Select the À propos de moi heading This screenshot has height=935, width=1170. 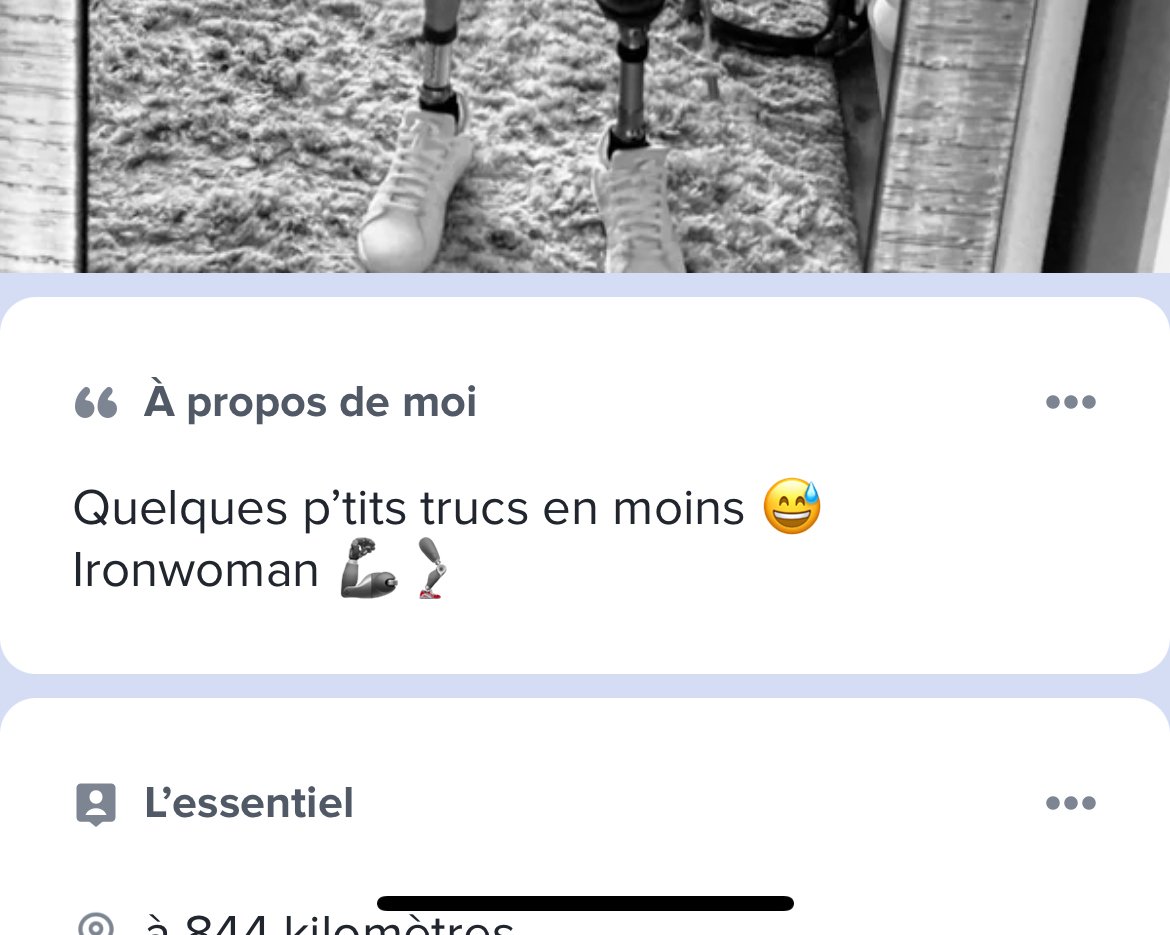click(x=310, y=403)
